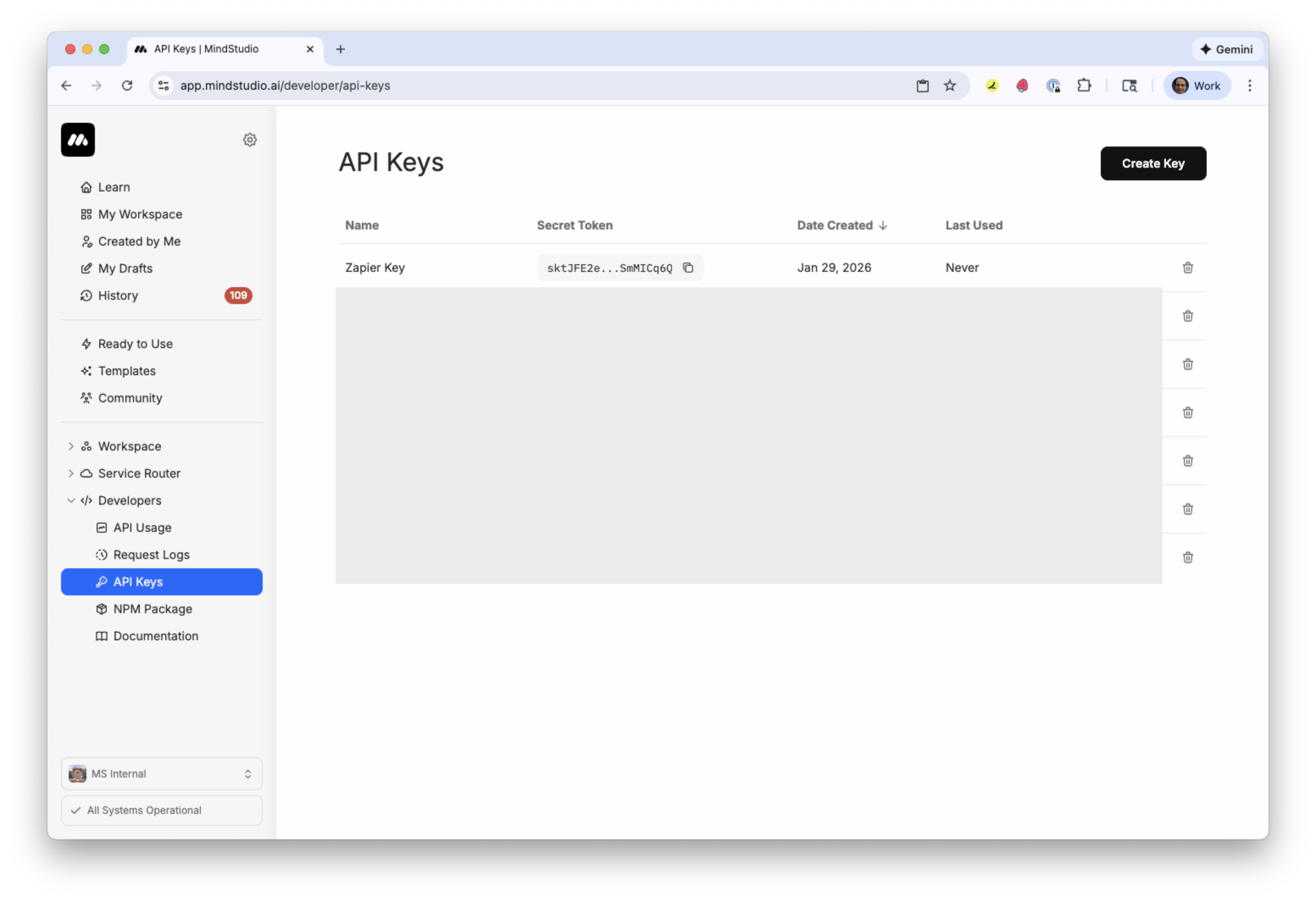The width and height of the screenshot is (1316, 902).
Task: Open Documentation under Developers
Action: click(x=155, y=636)
